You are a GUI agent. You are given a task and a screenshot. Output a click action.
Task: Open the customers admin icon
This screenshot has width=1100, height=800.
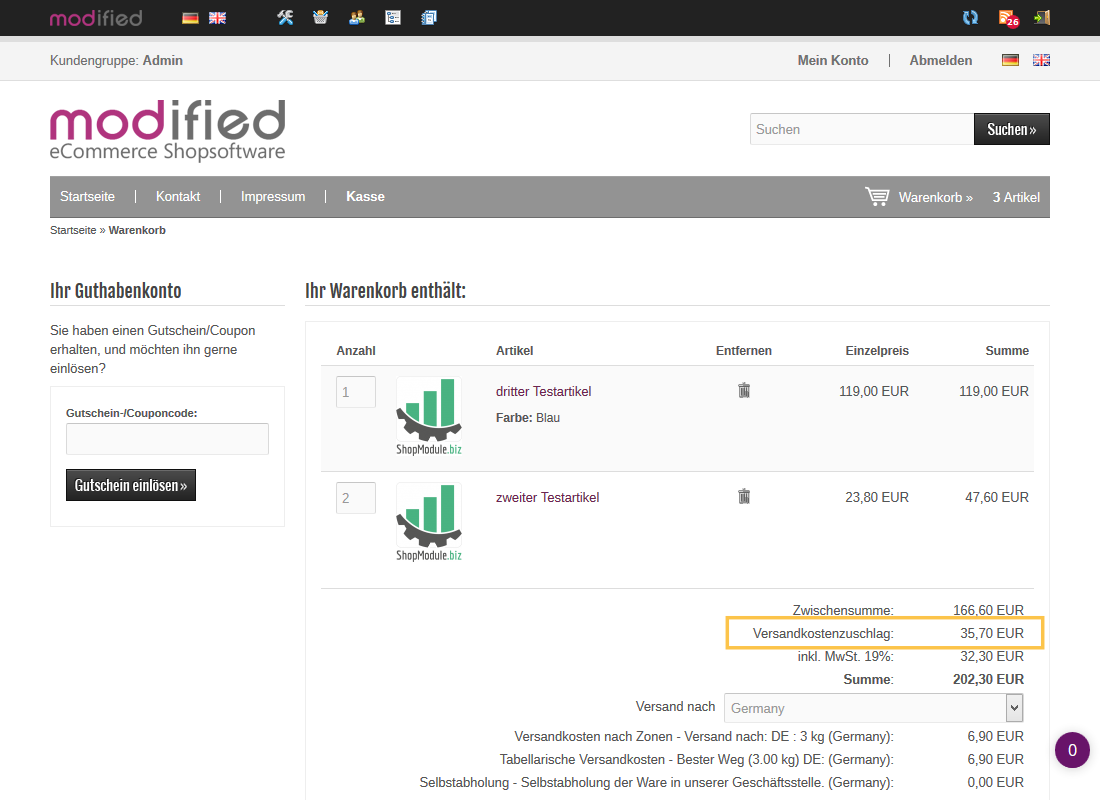tap(356, 18)
